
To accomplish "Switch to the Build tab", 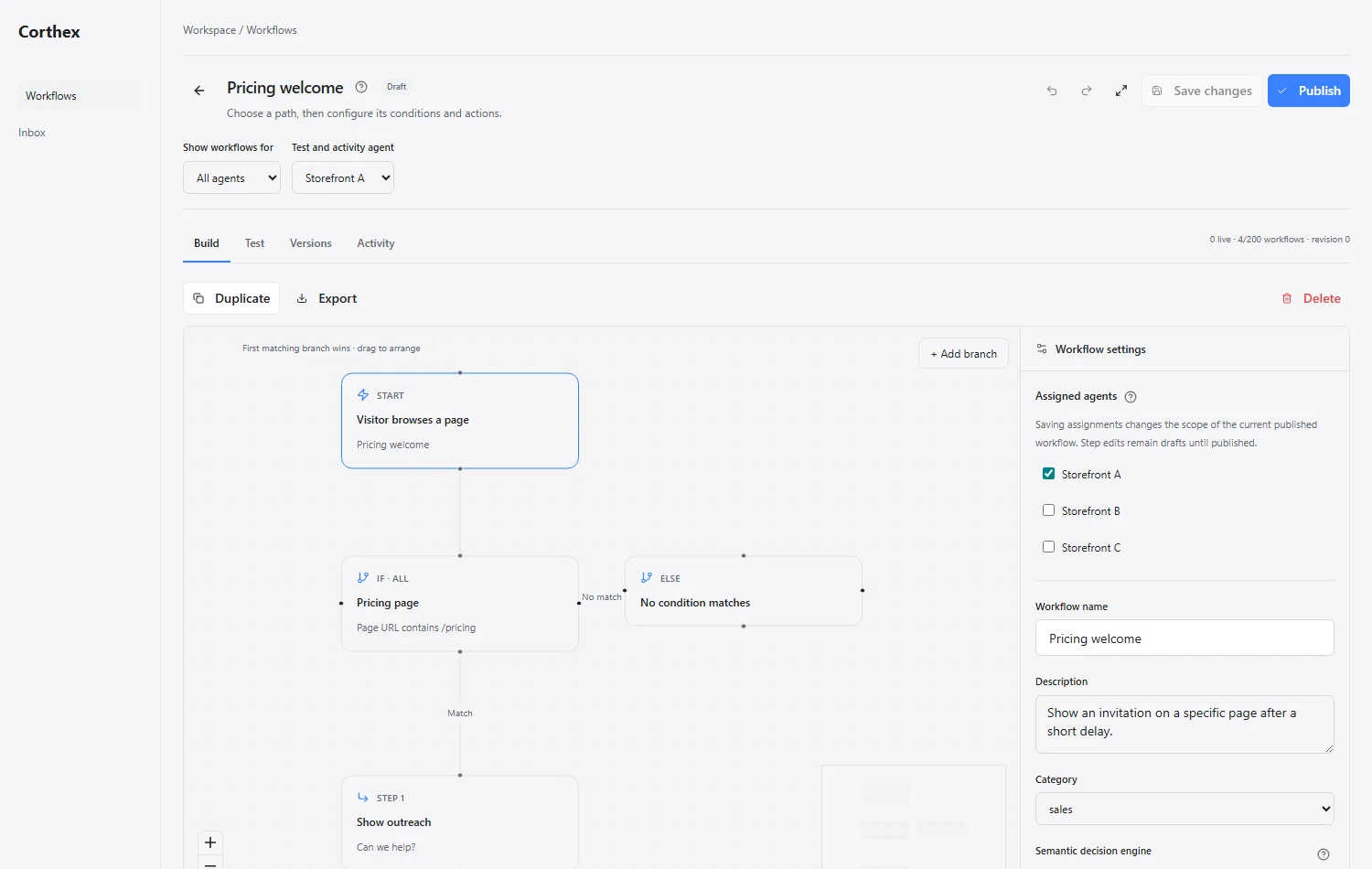I will pyautogui.click(x=207, y=243).
